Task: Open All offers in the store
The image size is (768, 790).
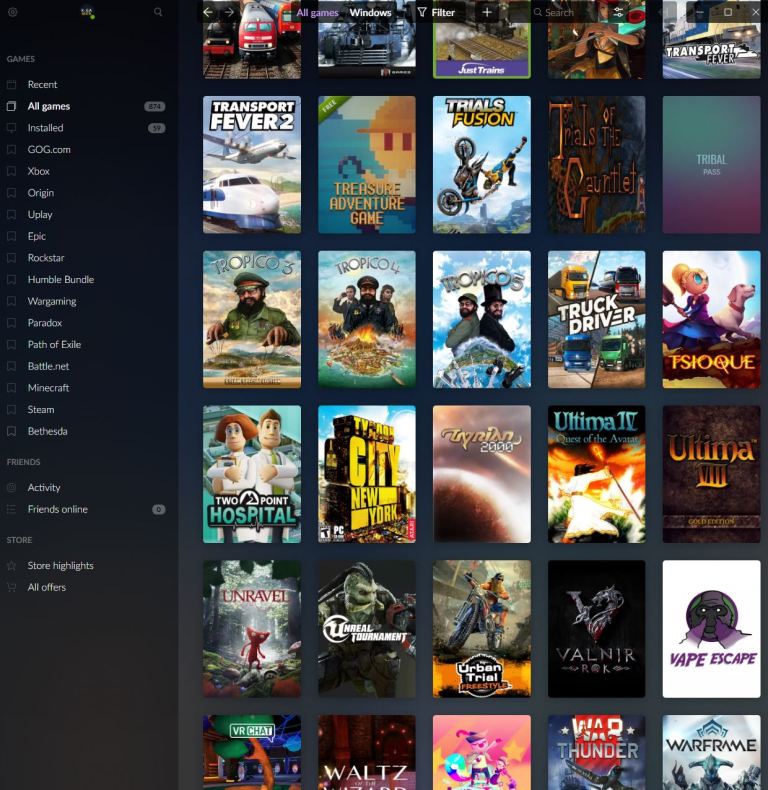Action: point(47,587)
